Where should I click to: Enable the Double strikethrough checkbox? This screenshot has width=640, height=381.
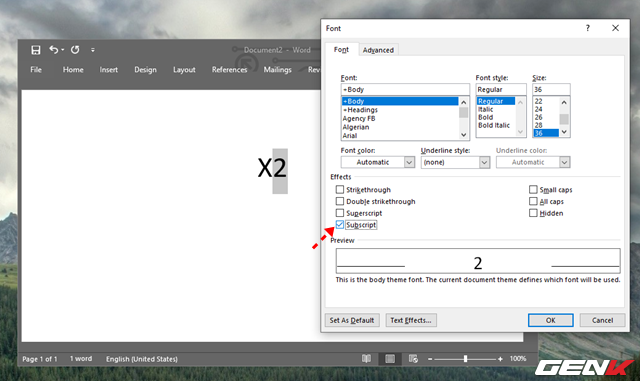click(x=340, y=201)
